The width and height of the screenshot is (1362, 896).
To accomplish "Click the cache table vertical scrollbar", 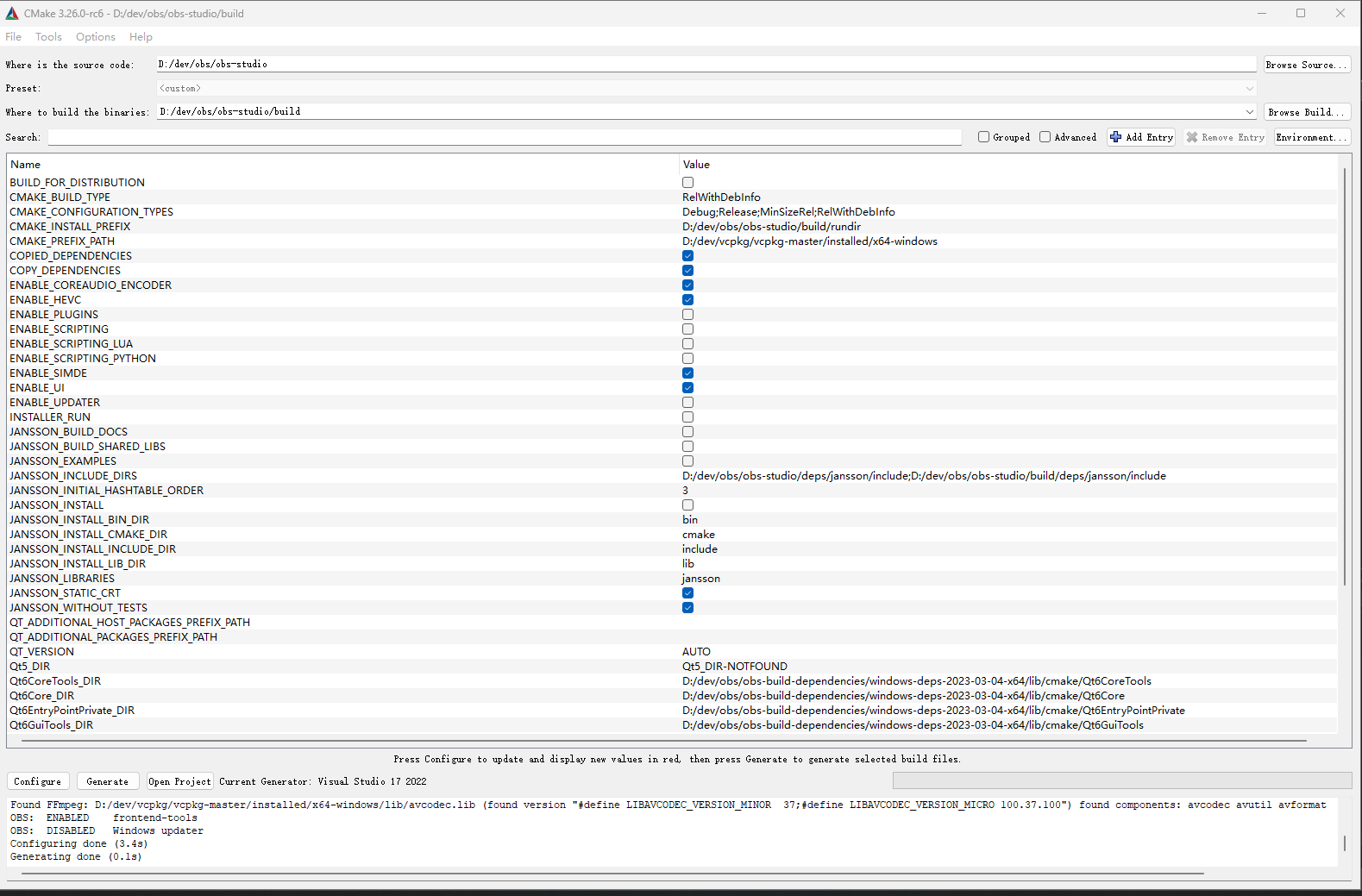I will [1344, 377].
